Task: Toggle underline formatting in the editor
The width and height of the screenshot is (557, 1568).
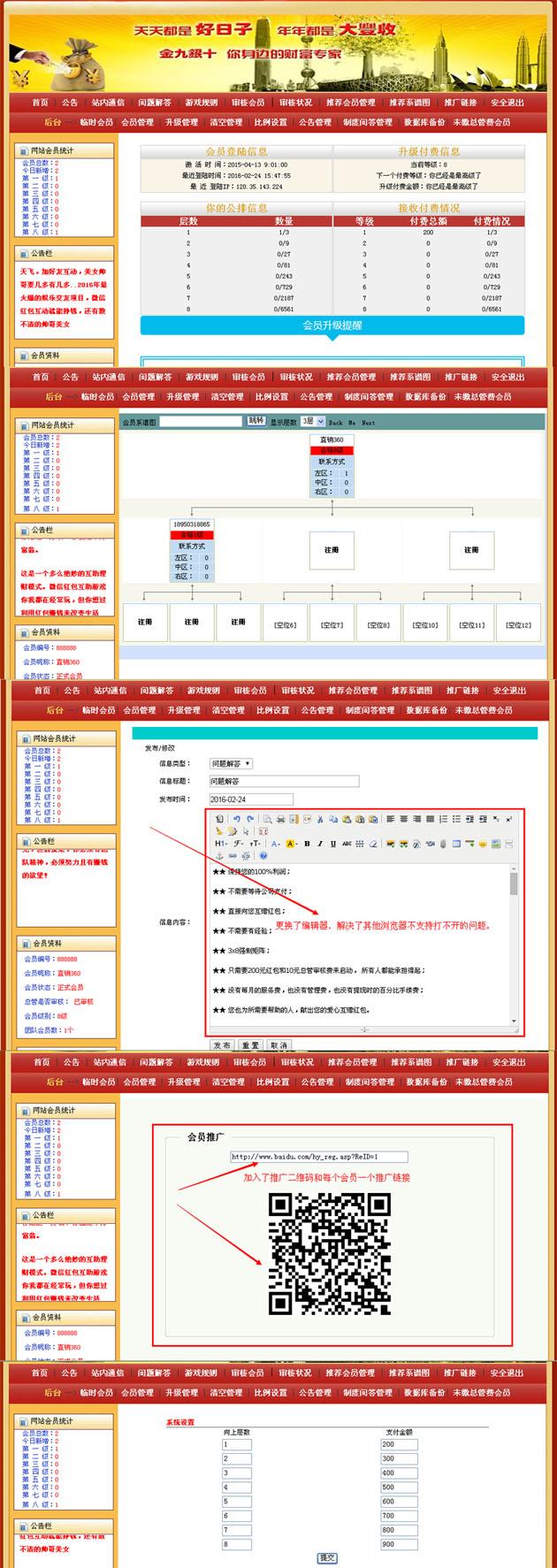Action: [333, 844]
